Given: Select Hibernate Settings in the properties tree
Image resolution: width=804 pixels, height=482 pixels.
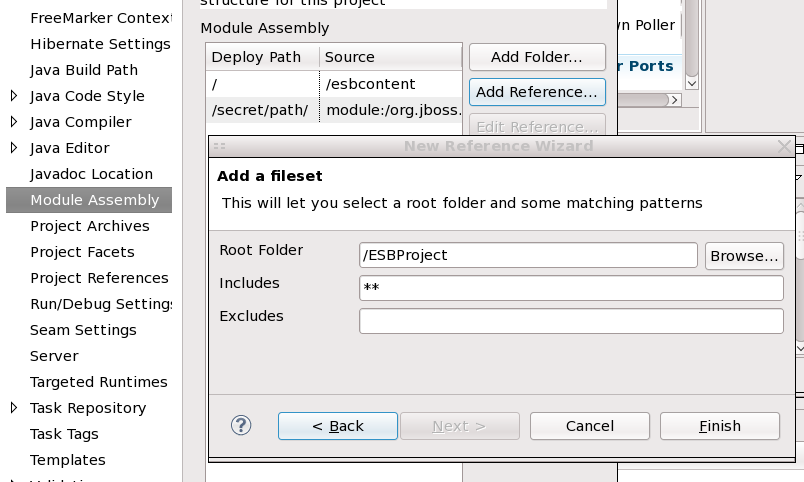Looking at the screenshot, I should click(100, 44).
